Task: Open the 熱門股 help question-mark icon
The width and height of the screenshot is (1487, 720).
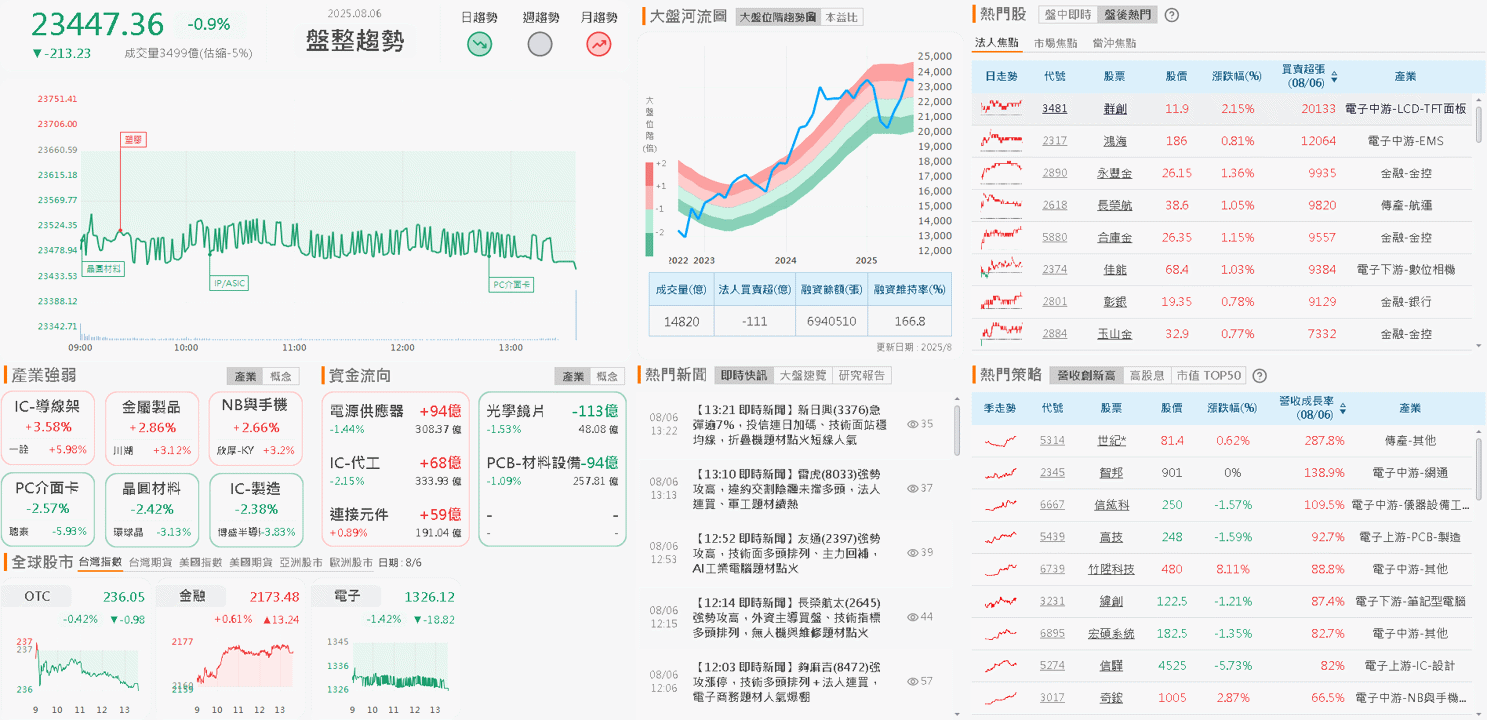Action: 1172,15
